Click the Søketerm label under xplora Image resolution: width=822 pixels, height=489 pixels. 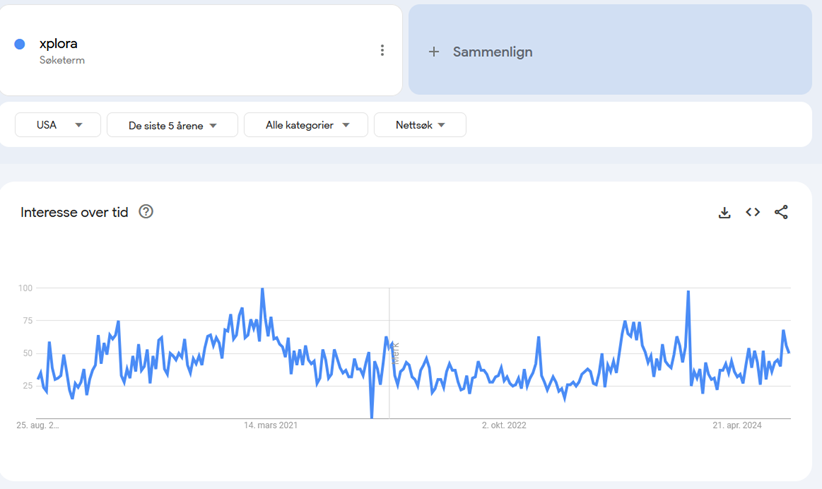[x=62, y=60]
